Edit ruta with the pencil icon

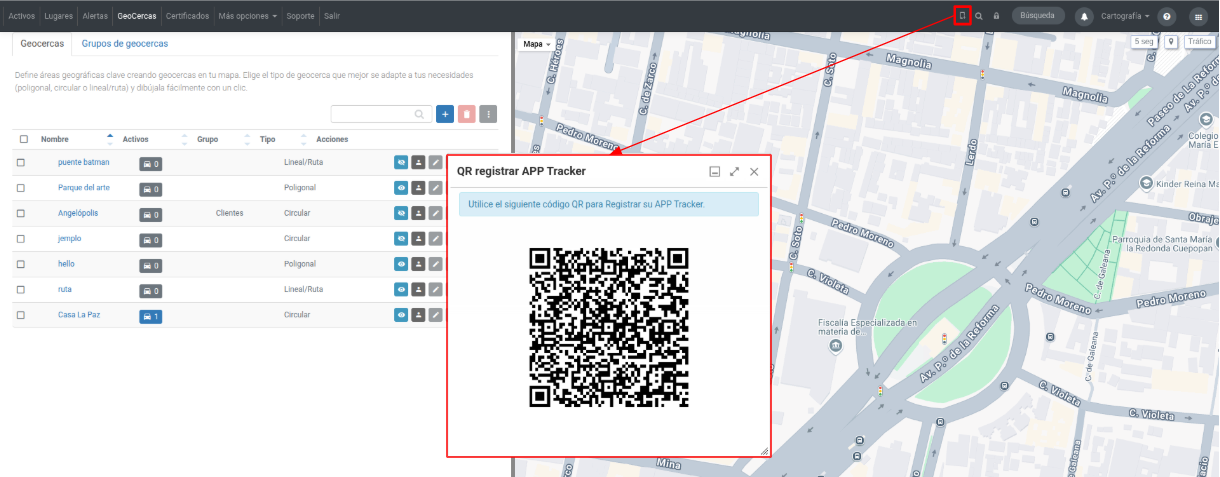coord(435,289)
